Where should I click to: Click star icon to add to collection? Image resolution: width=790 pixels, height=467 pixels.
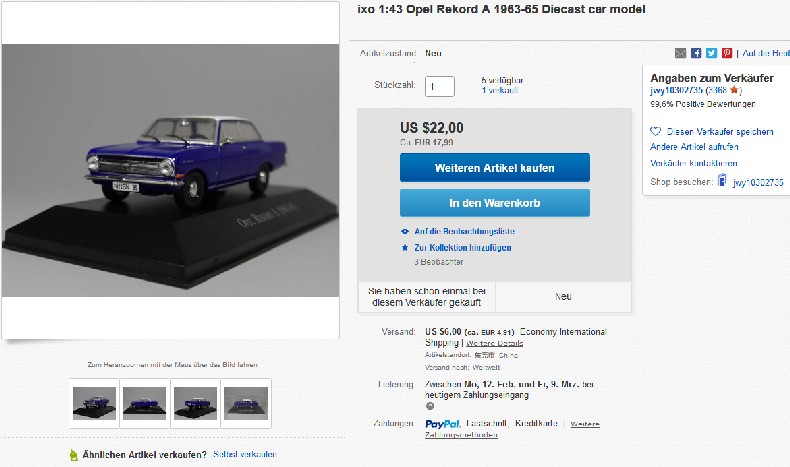(x=405, y=247)
